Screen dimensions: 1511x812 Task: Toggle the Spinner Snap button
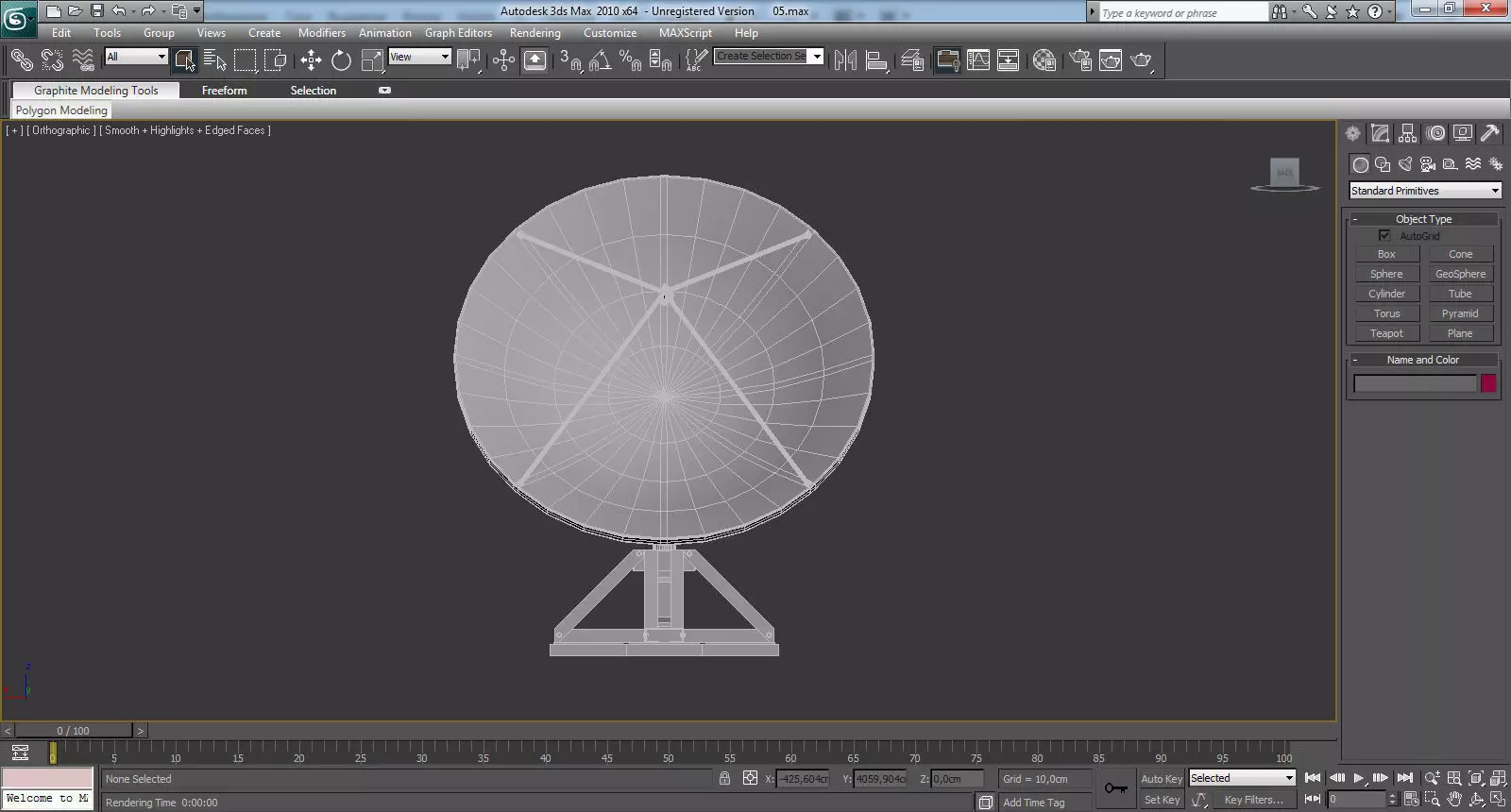point(660,60)
